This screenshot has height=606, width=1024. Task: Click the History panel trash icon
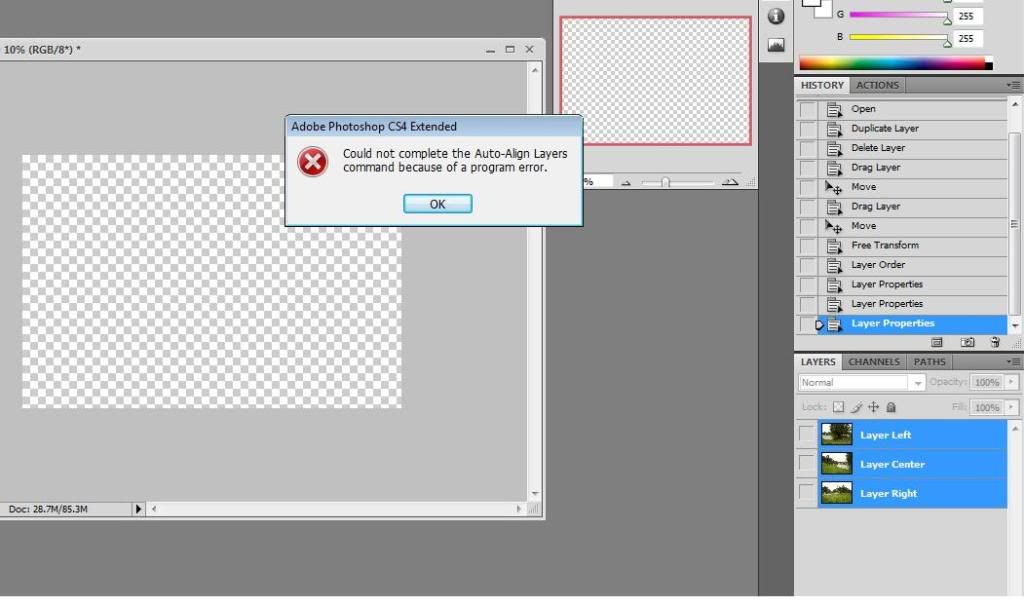pos(995,342)
